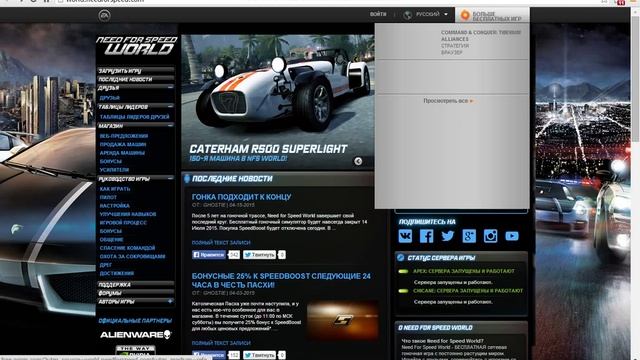Collapse the Руководство игры section
The height and width of the screenshot is (360, 640).
click(x=170, y=179)
